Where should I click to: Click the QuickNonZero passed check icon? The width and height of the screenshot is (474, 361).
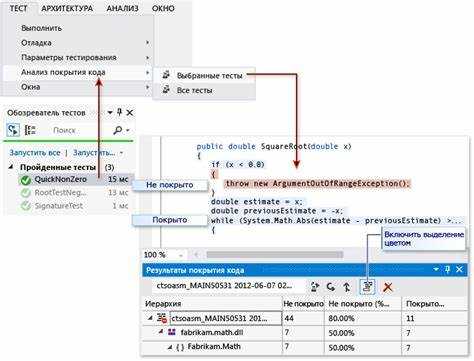(x=26, y=180)
